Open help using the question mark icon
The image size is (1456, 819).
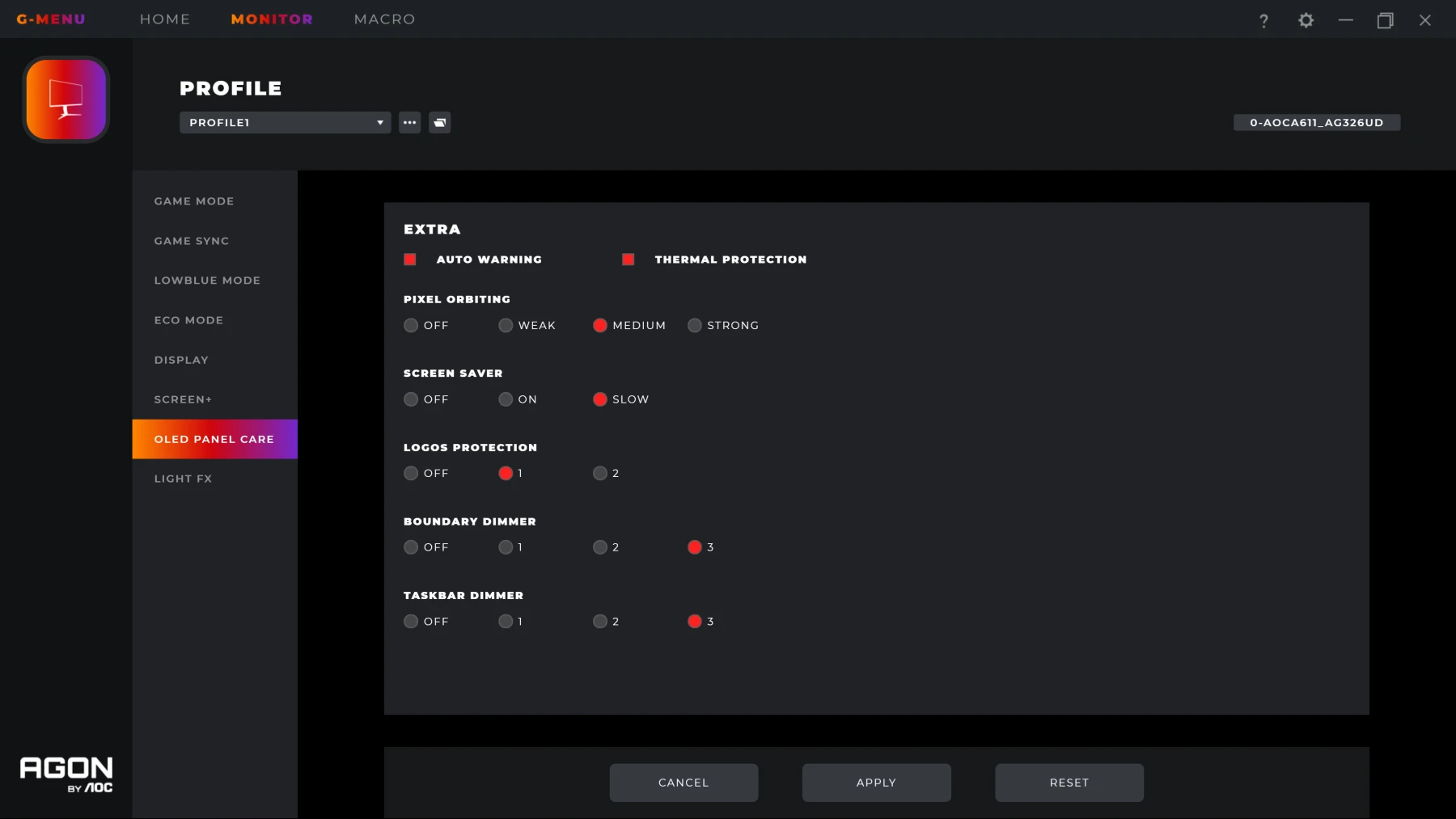pos(1263,19)
